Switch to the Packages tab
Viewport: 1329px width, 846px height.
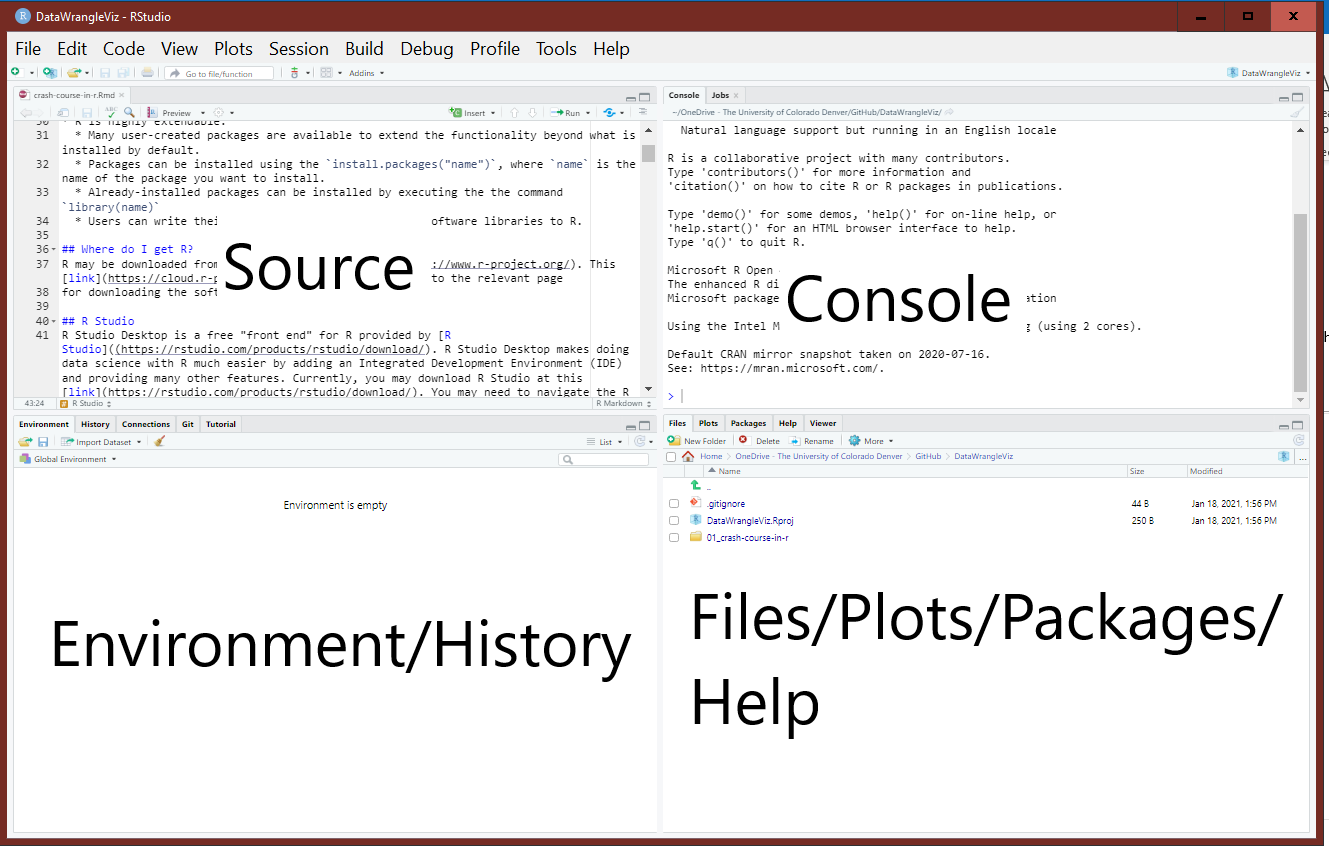[747, 423]
